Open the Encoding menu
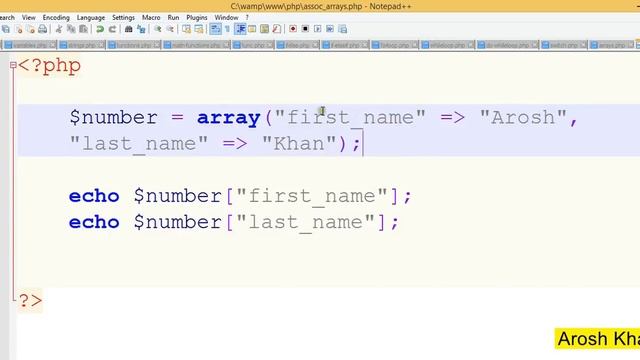The image size is (640, 360). (56, 18)
